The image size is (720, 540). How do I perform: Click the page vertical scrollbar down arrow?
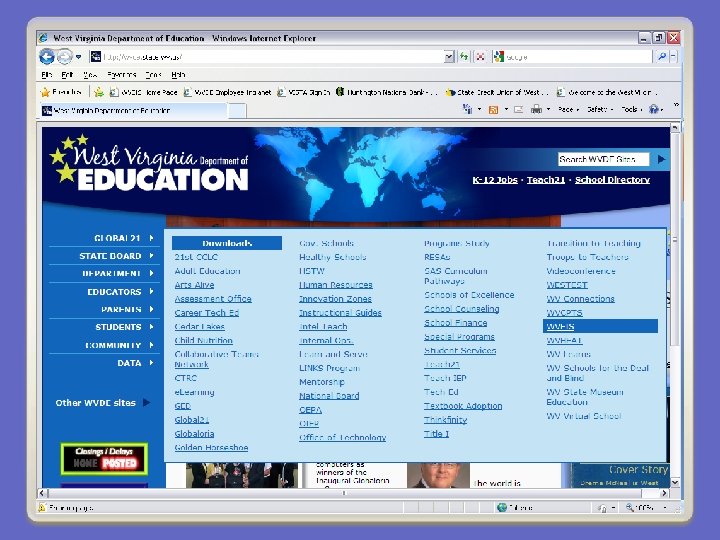pos(675,482)
